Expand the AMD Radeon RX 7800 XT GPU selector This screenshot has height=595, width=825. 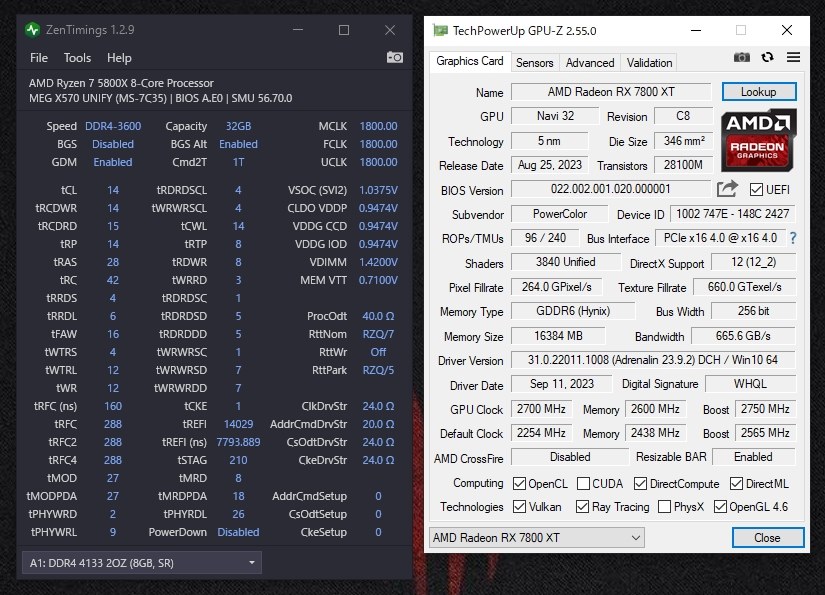[x=538, y=538]
